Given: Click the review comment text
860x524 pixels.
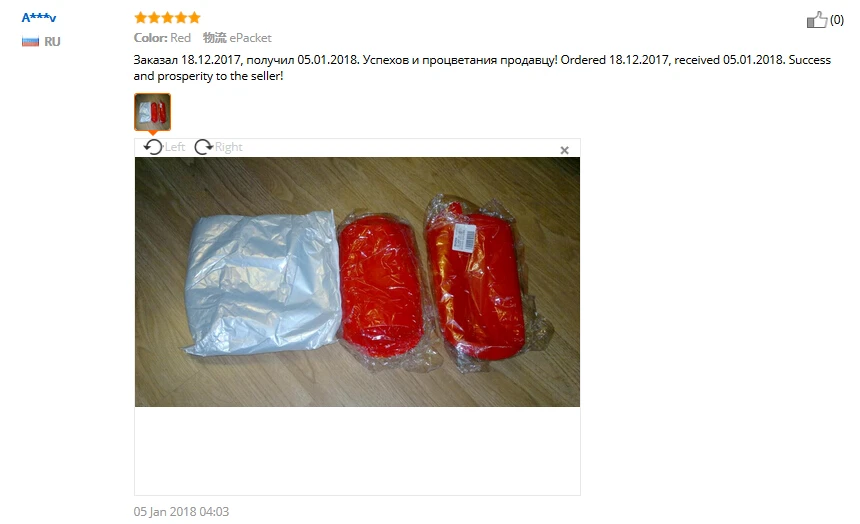Looking at the screenshot, I should (482, 67).
